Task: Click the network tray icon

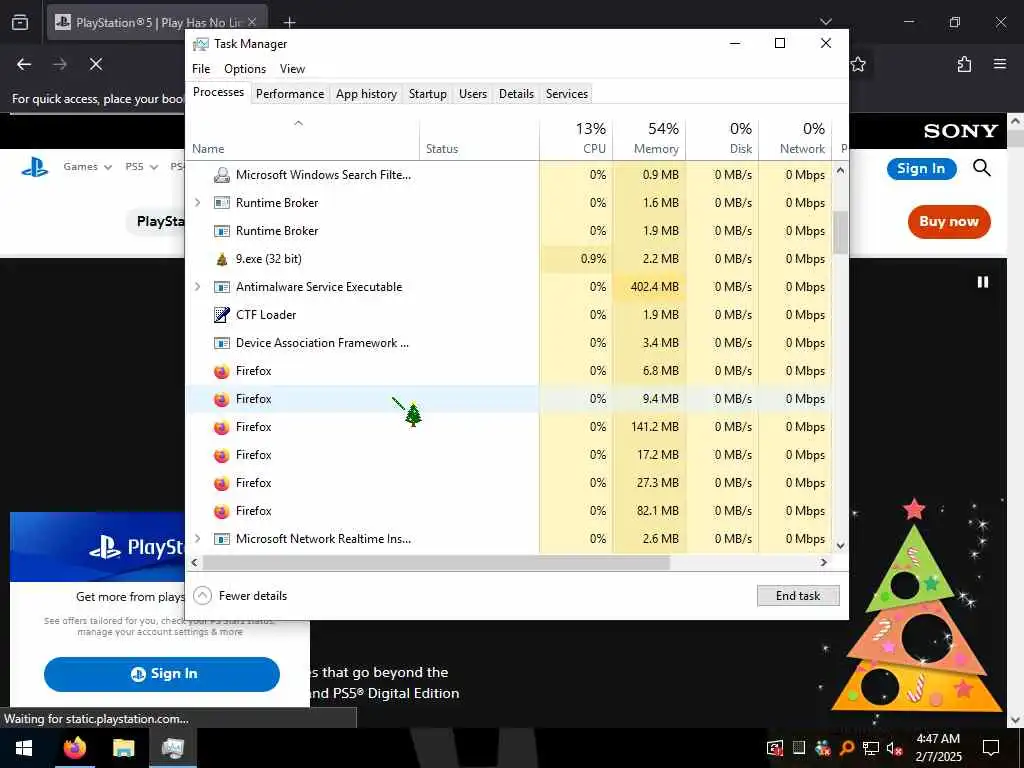Action: tap(870, 748)
